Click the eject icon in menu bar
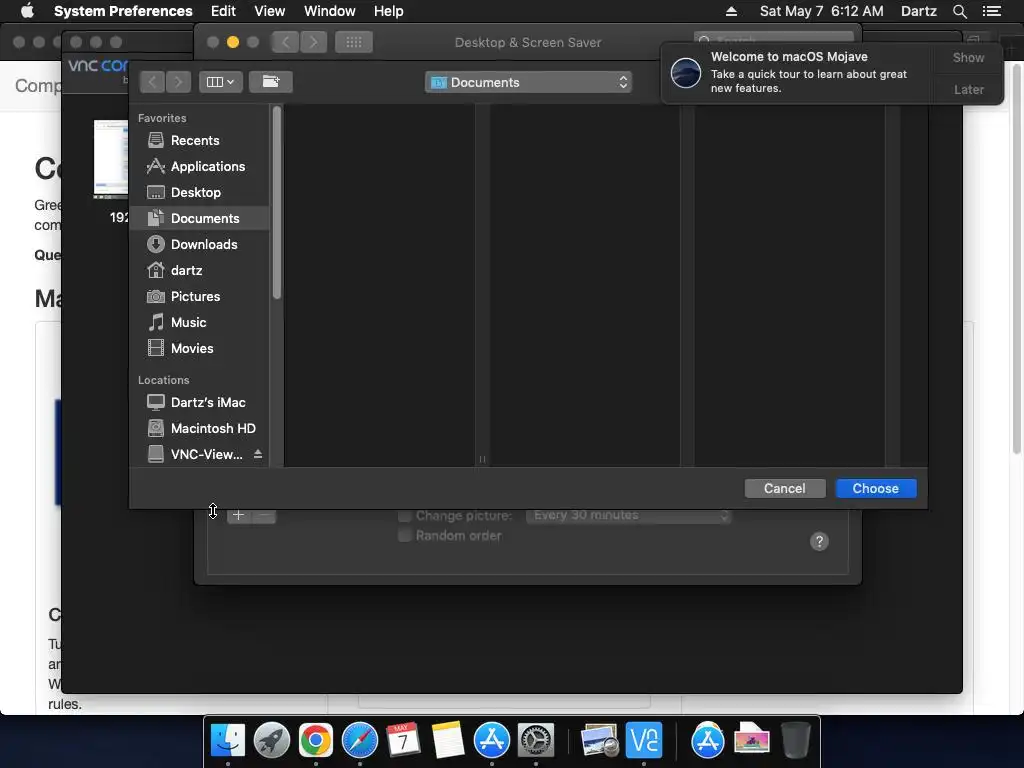This screenshot has width=1024, height=768. pos(731,11)
